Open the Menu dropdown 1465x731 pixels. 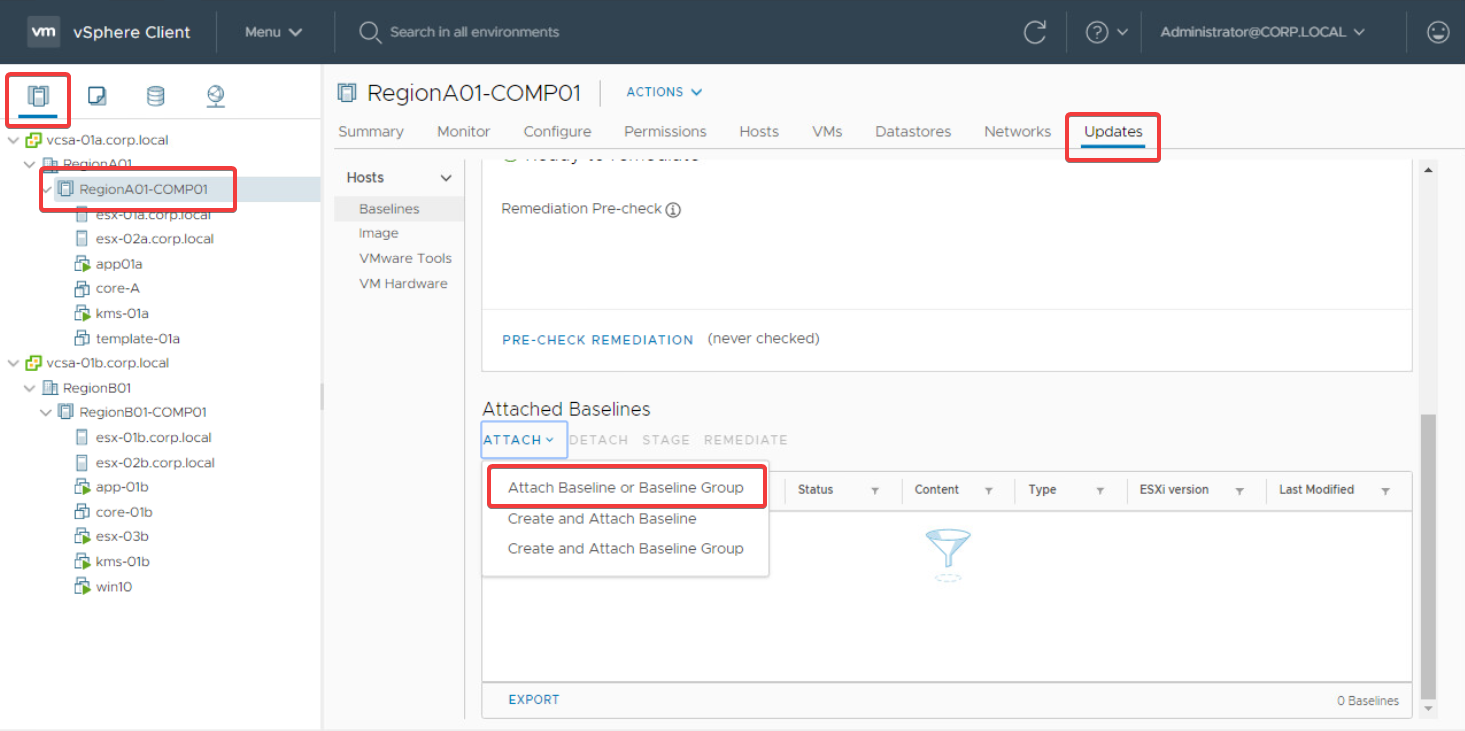point(273,32)
